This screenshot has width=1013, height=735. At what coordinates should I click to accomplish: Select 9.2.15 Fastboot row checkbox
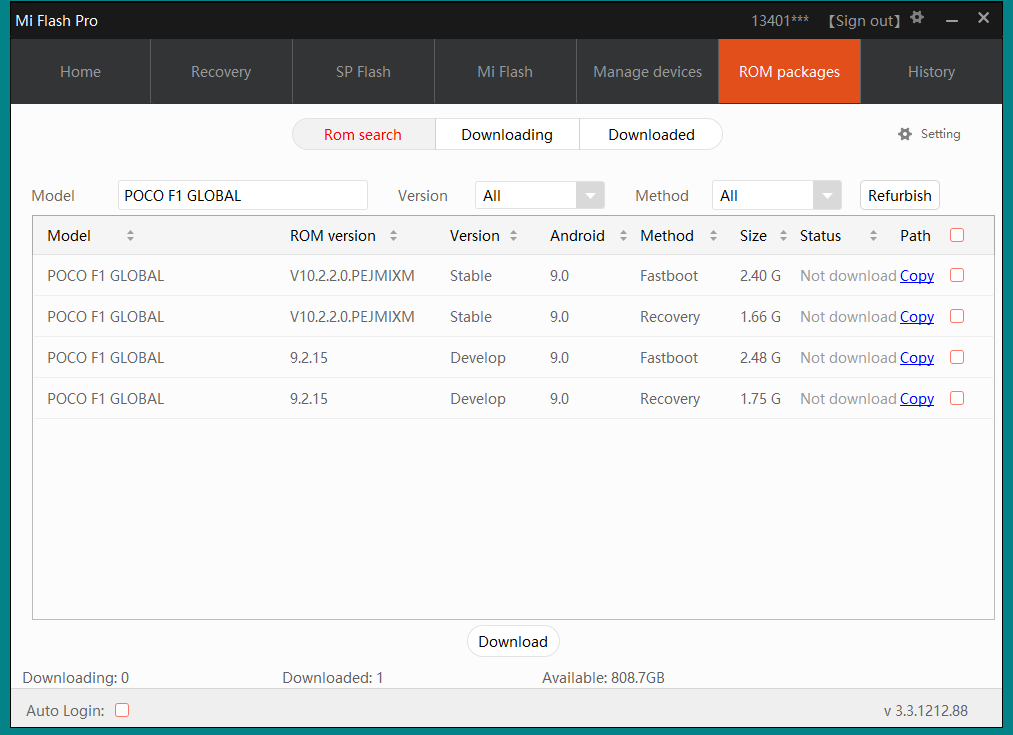click(957, 357)
